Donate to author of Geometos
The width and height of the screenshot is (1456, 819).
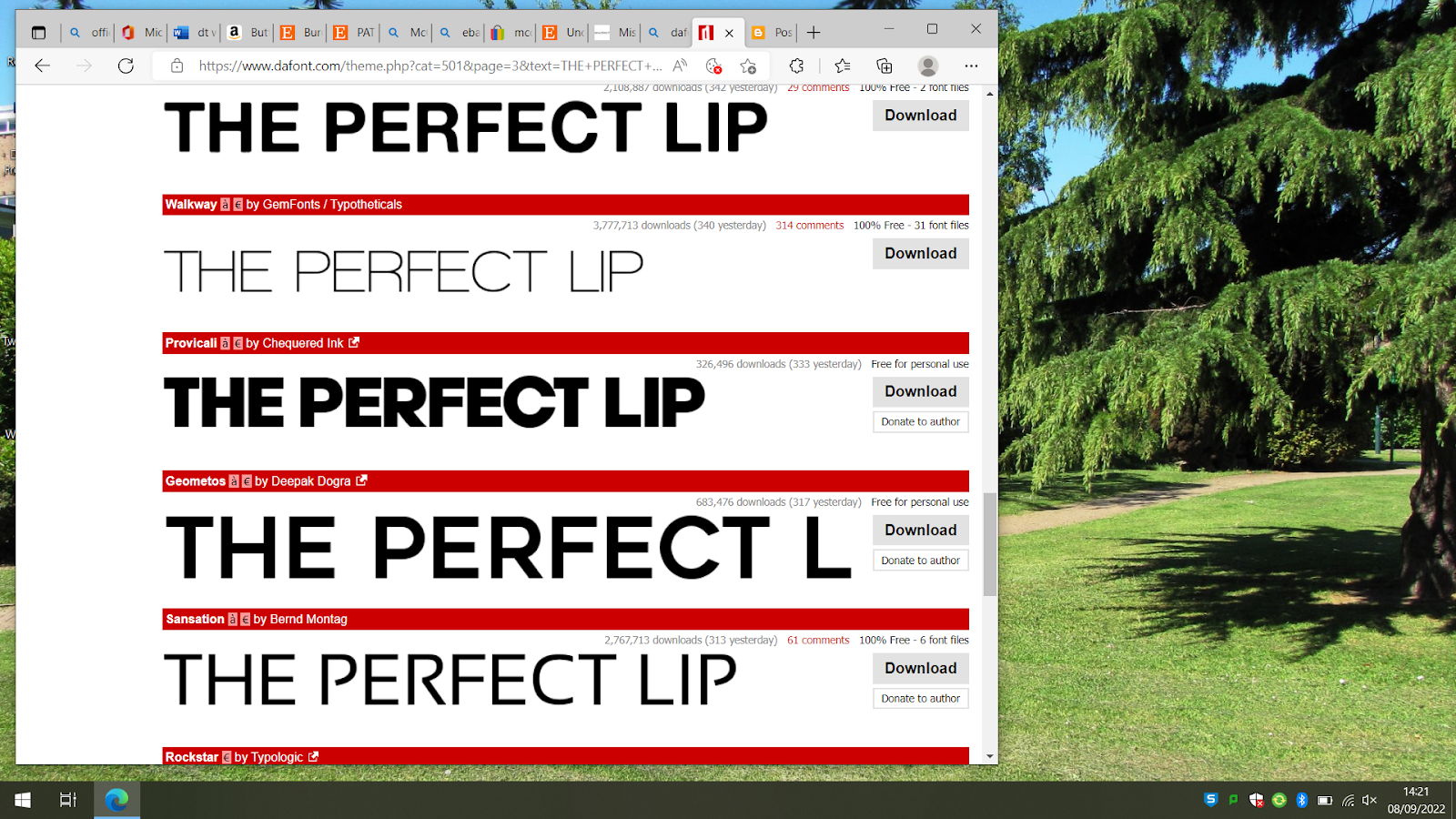pos(921,561)
